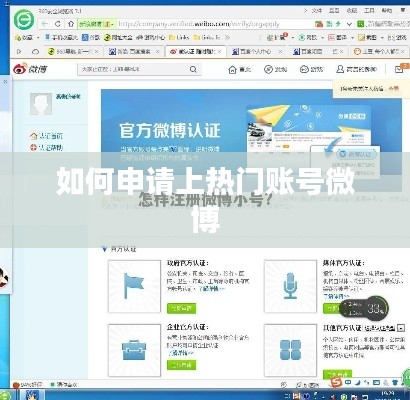Go back with the browser back arrow
The image size is (410, 400).
tap(45, 24)
